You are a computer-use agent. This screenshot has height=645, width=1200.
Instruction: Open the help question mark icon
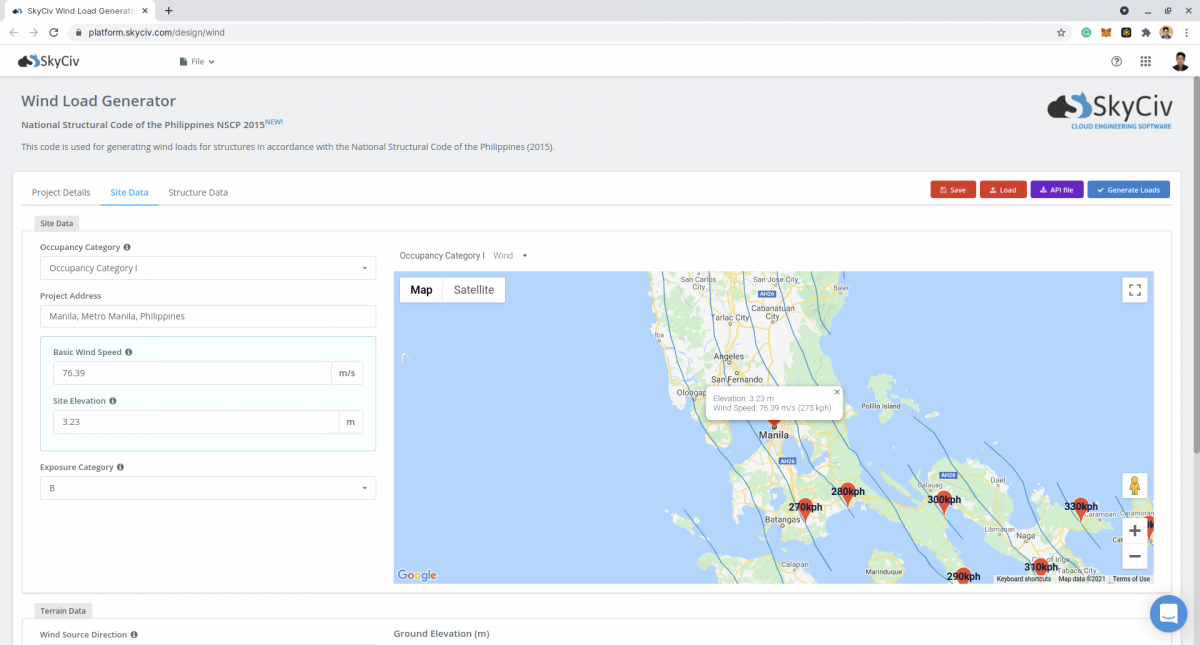pyautogui.click(x=1117, y=62)
